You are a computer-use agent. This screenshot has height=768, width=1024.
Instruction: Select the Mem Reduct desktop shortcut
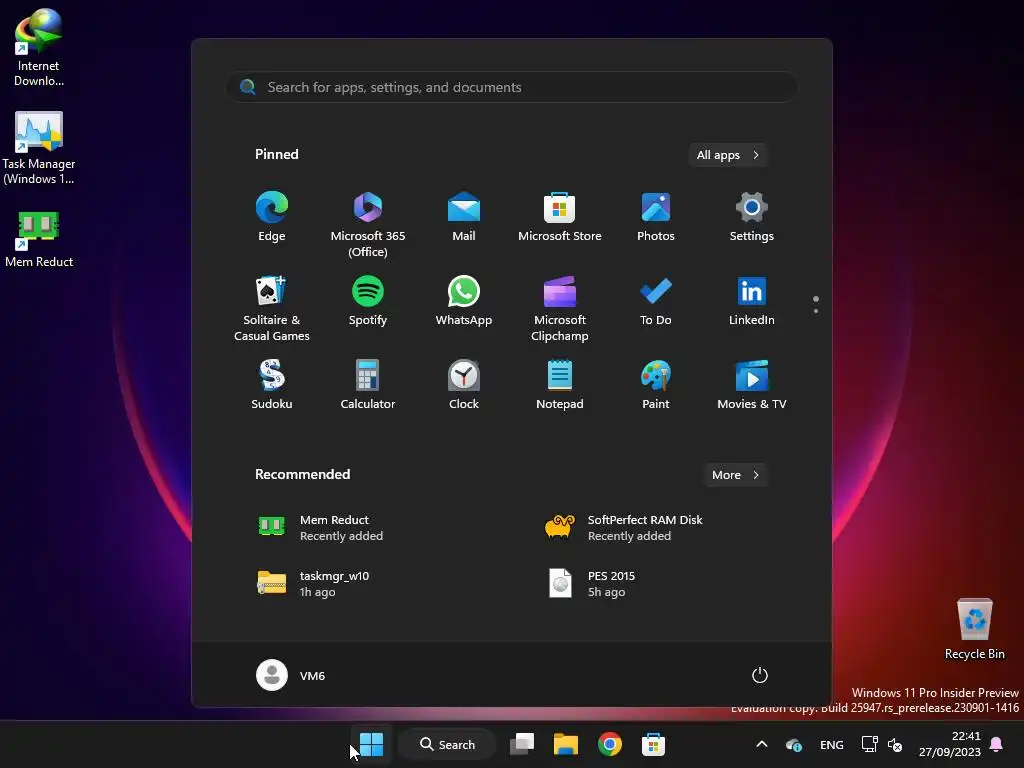39,238
